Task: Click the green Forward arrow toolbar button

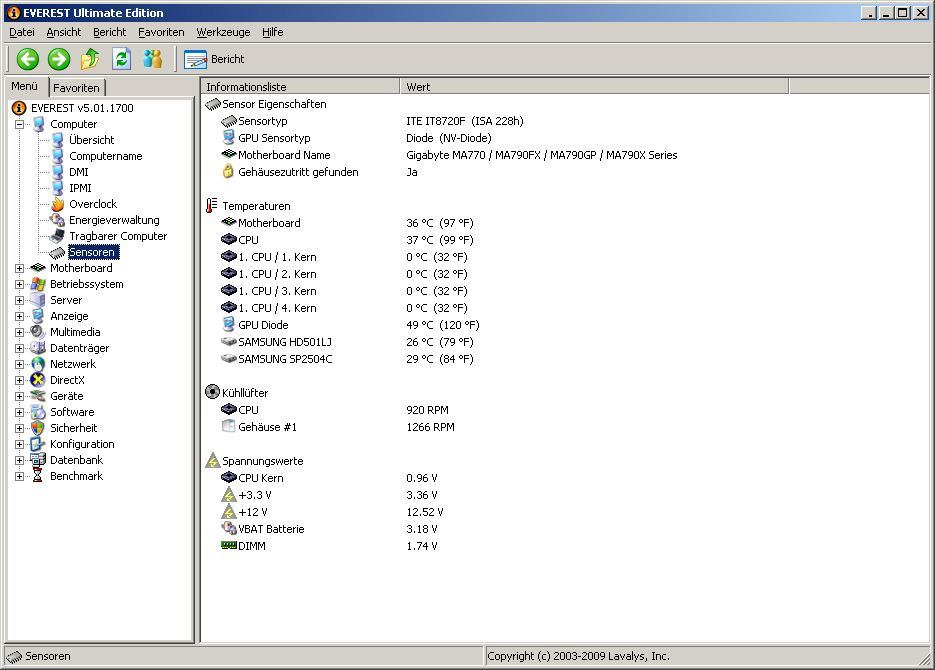Action: [x=58, y=59]
